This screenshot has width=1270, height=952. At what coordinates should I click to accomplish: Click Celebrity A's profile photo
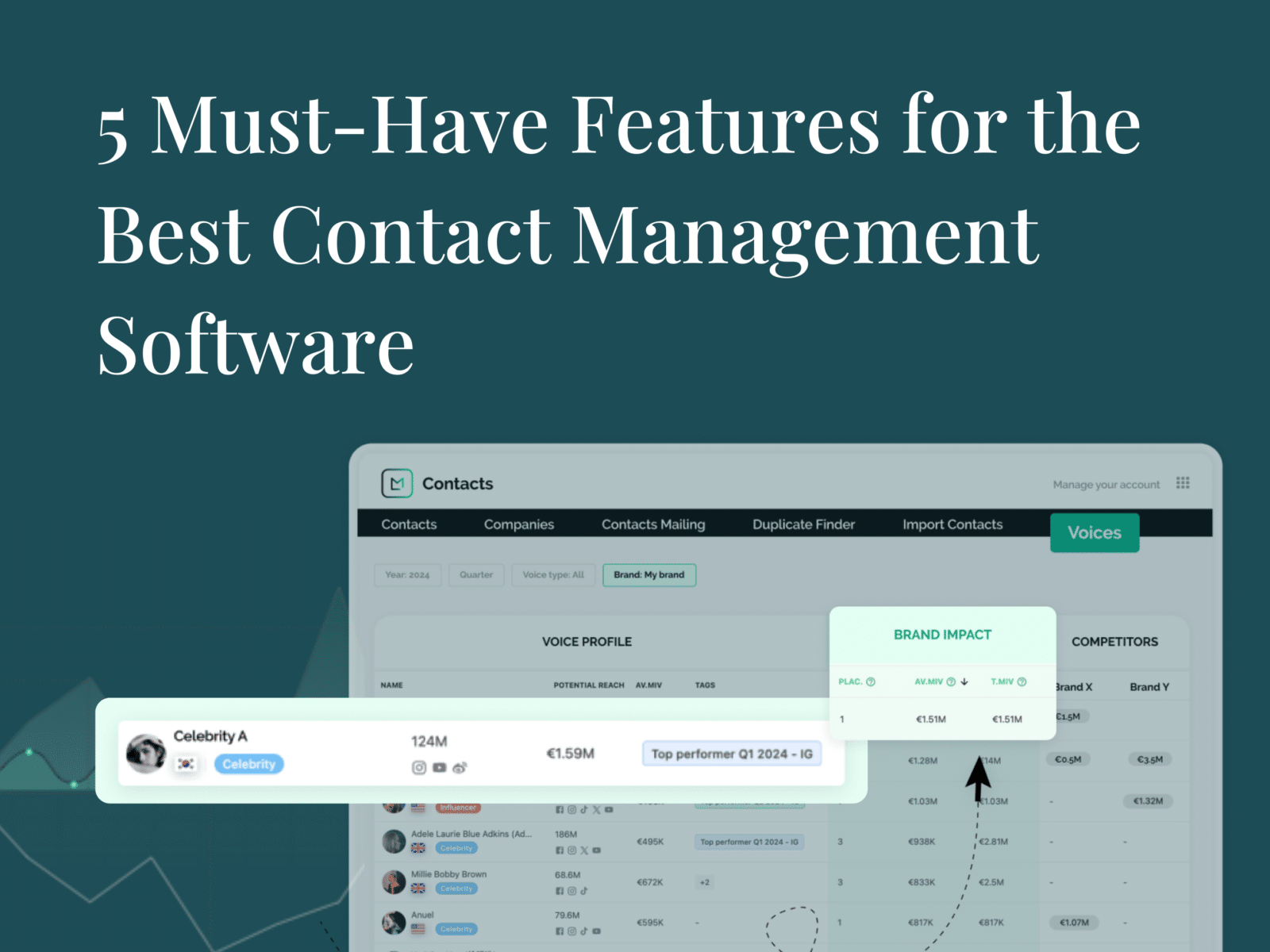[146, 753]
